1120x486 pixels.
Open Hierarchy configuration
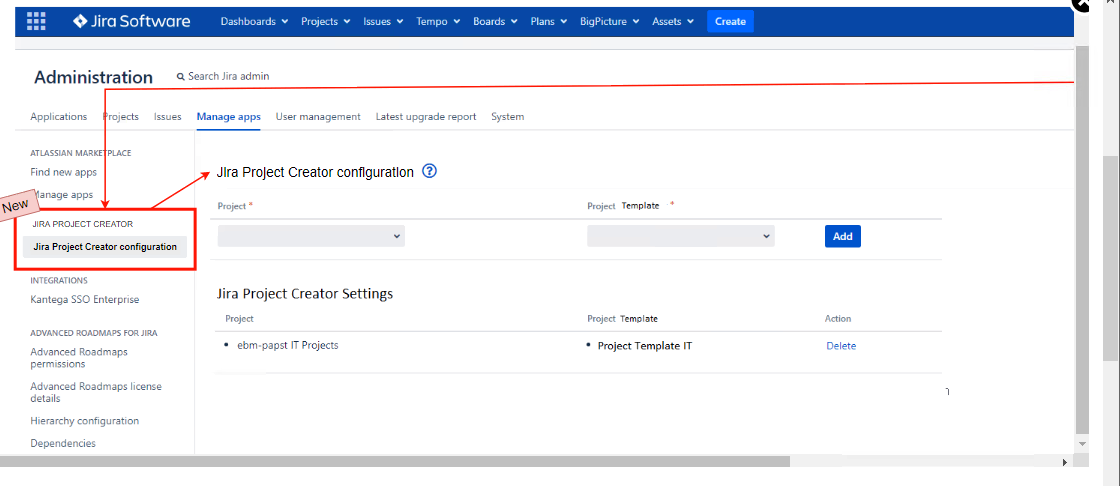click(85, 421)
